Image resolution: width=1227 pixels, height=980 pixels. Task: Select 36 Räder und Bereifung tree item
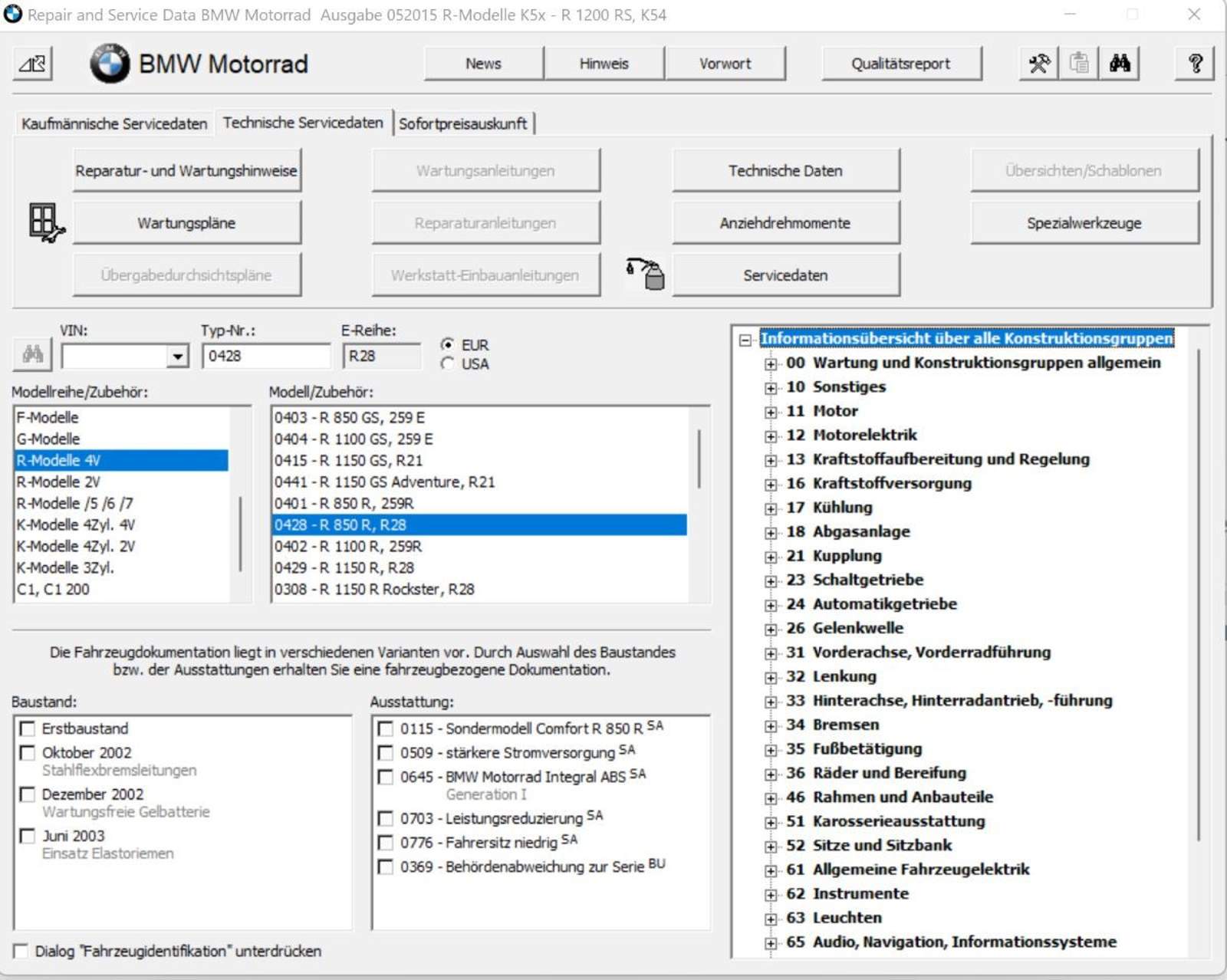[876, 773]
